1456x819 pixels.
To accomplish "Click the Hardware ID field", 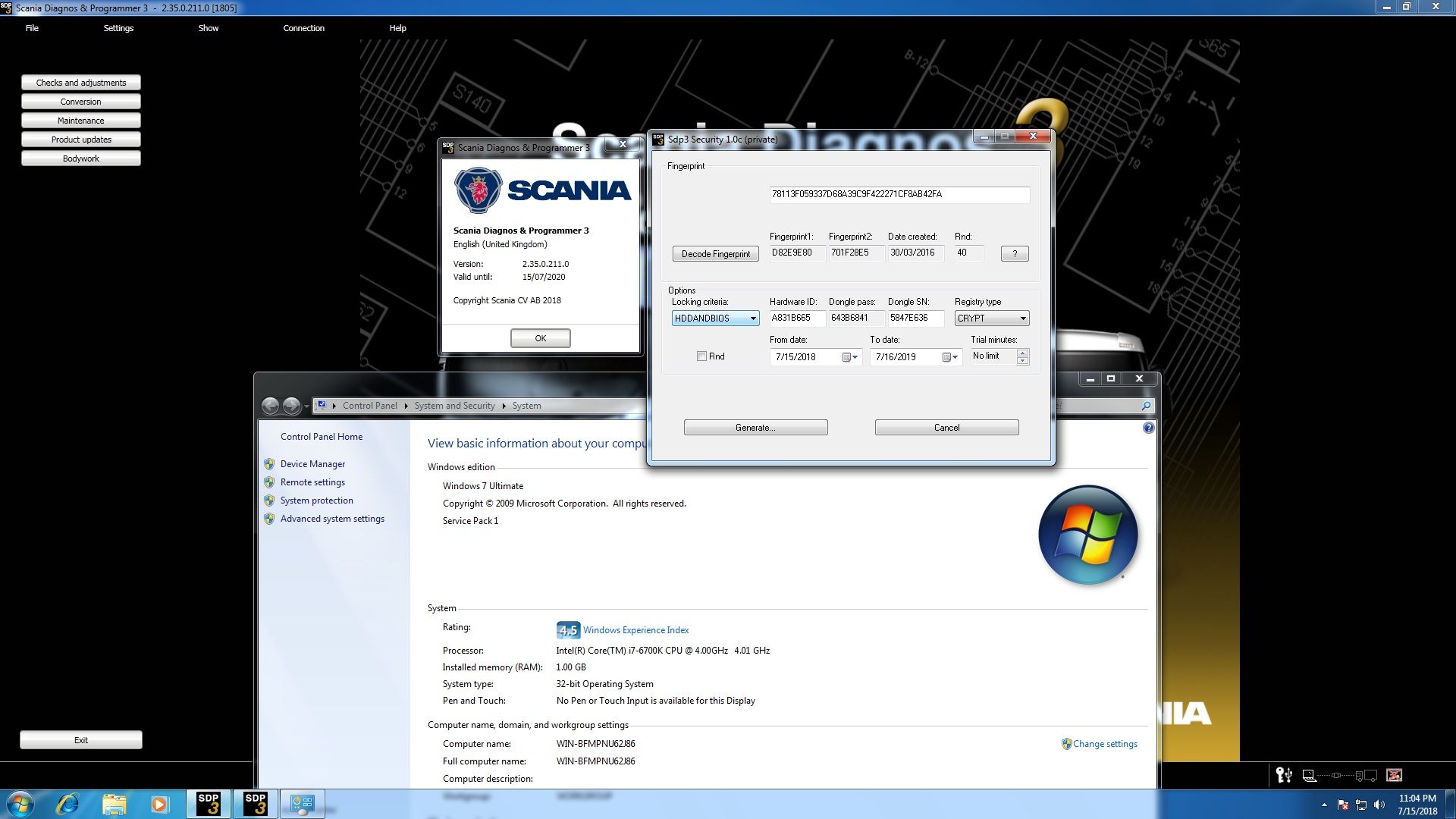I will 797,318.
